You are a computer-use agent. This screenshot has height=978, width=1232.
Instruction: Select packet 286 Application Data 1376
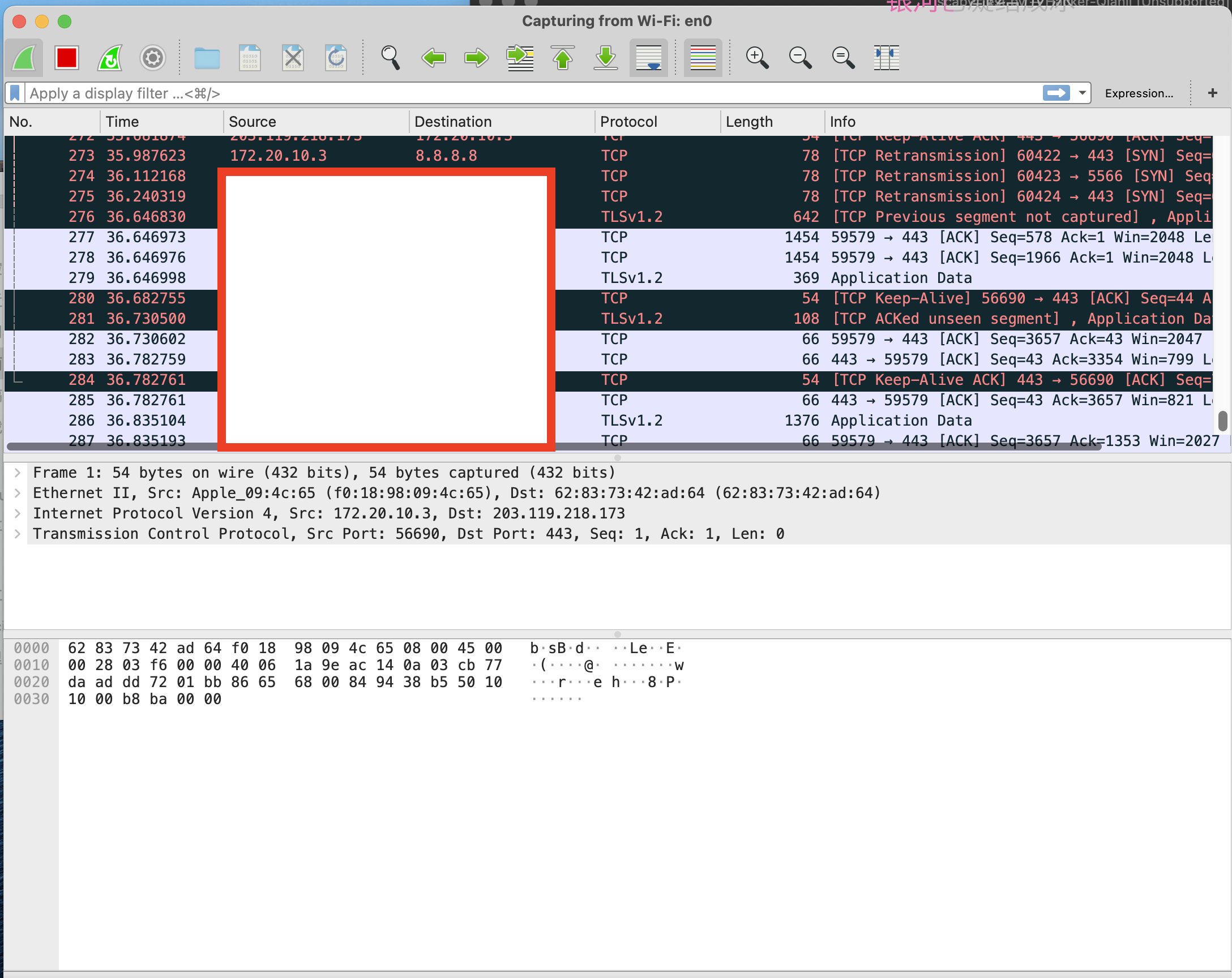609,421
